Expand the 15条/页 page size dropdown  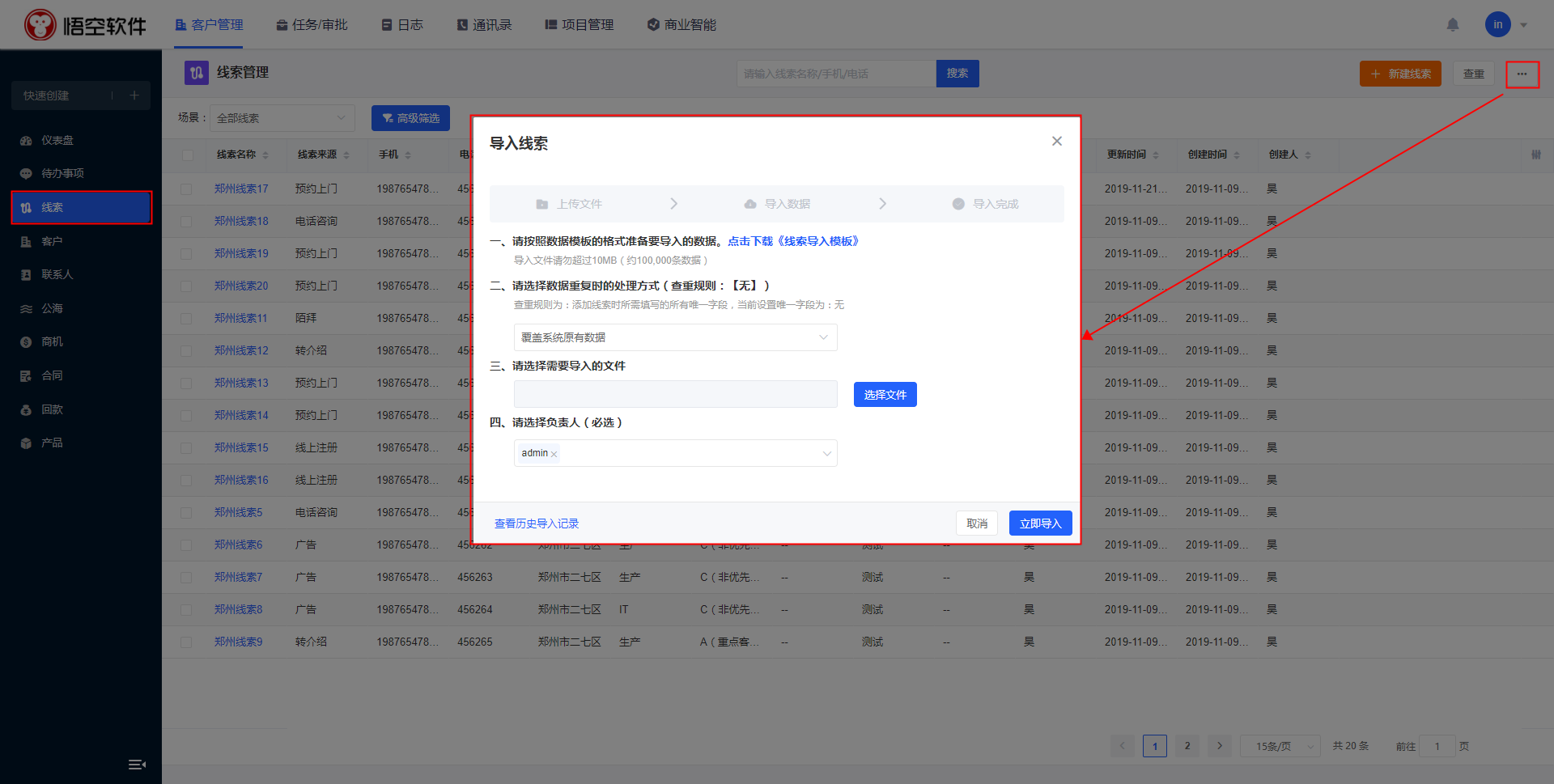coord(1280,746)
